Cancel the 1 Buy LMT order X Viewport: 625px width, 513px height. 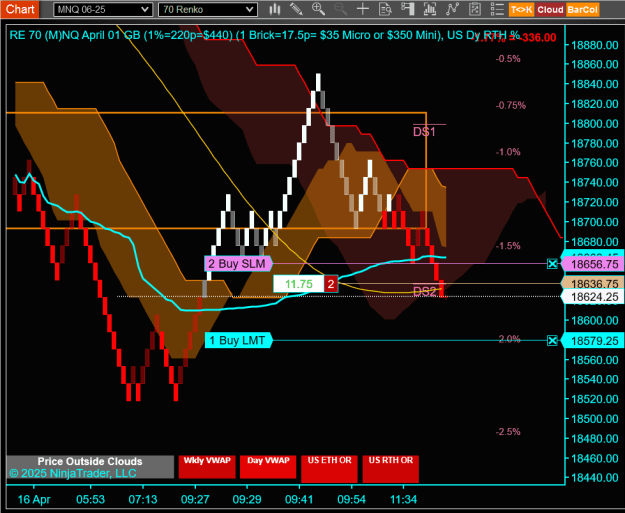tap(552, 341)
